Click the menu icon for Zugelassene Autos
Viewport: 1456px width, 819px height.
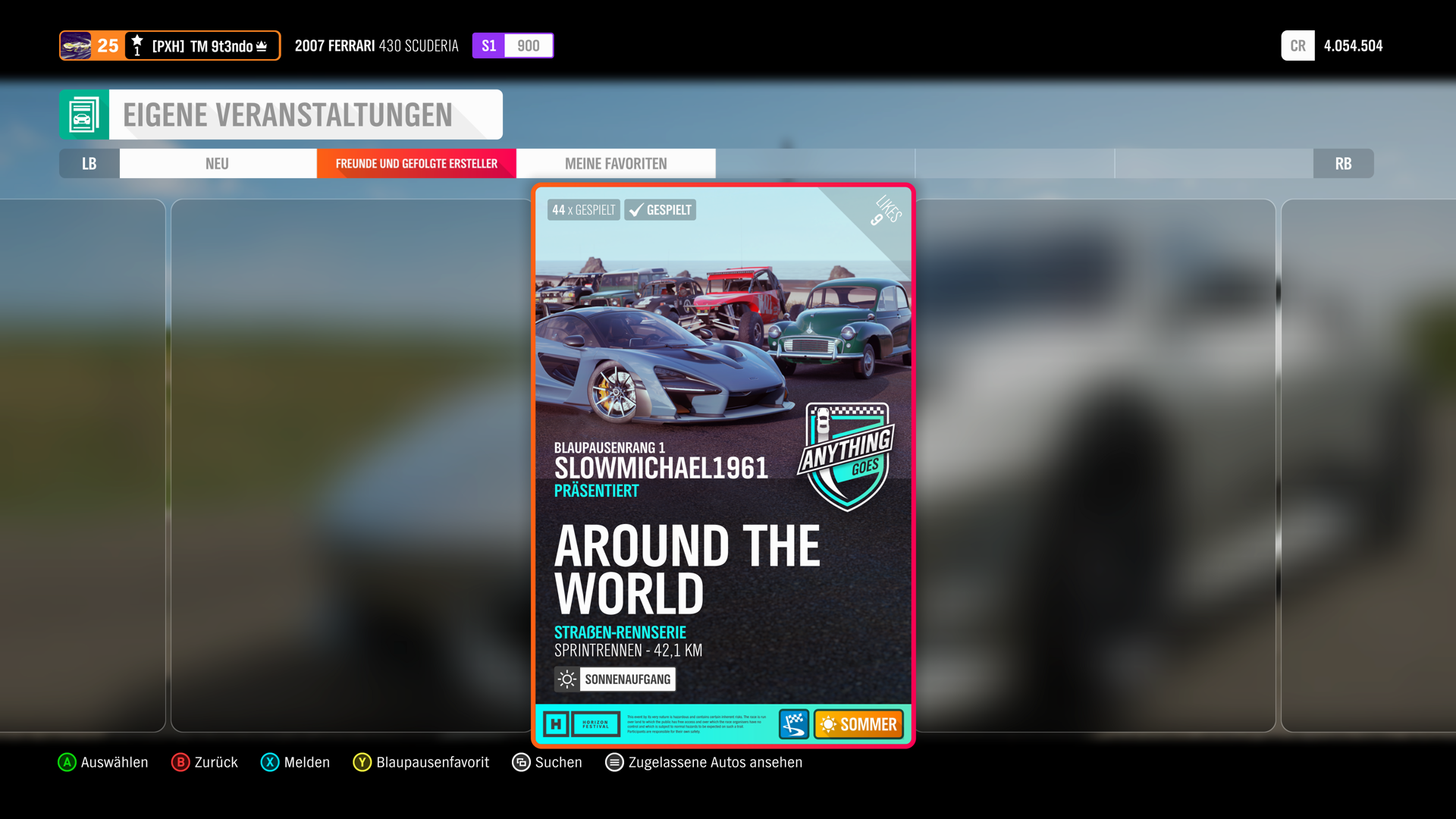[x=614, y=762]
